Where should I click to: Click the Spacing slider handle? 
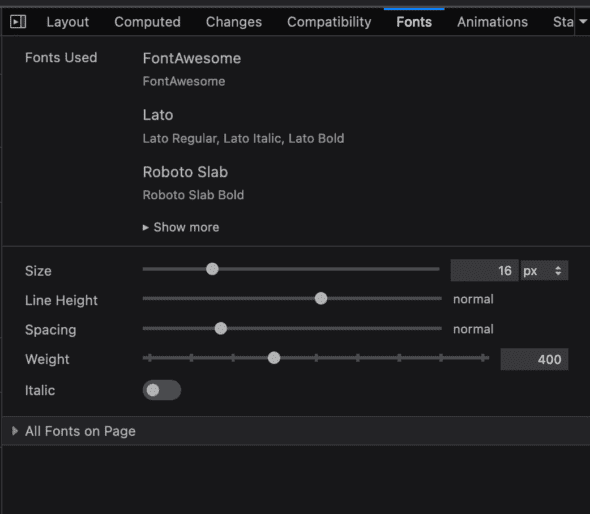(x=221, y=328)
